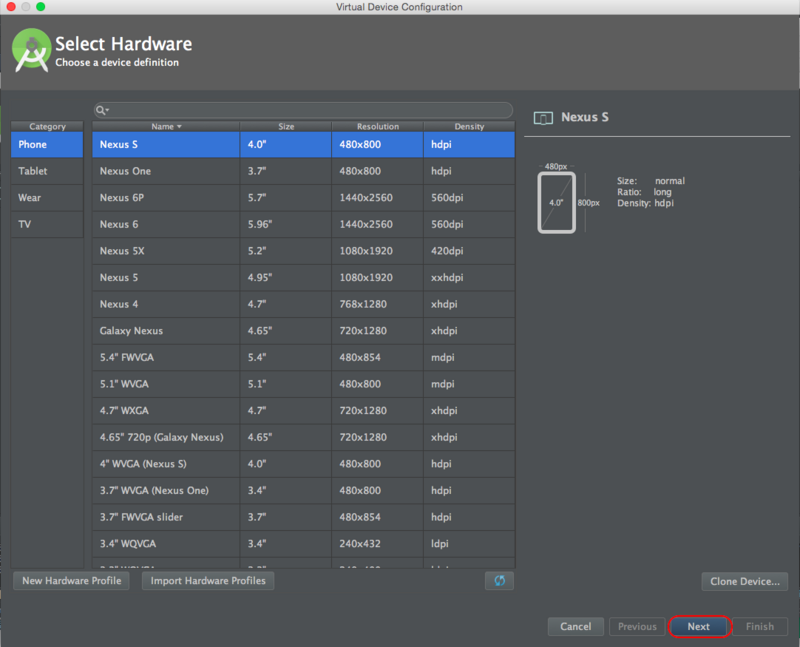Select the Tablet category
Viewport: 800px width, 647px height.
[47, 171]
